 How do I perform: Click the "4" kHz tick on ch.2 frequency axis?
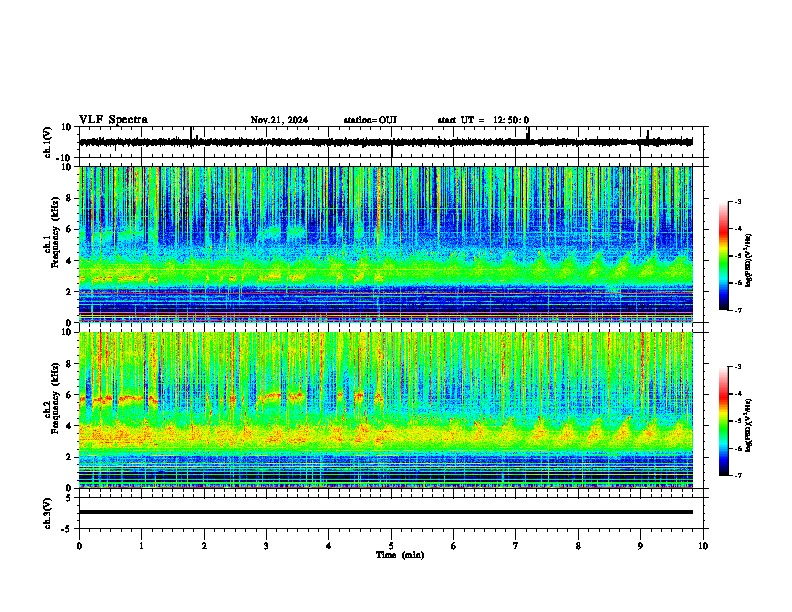pyautogui.click(x=70, y=426)
